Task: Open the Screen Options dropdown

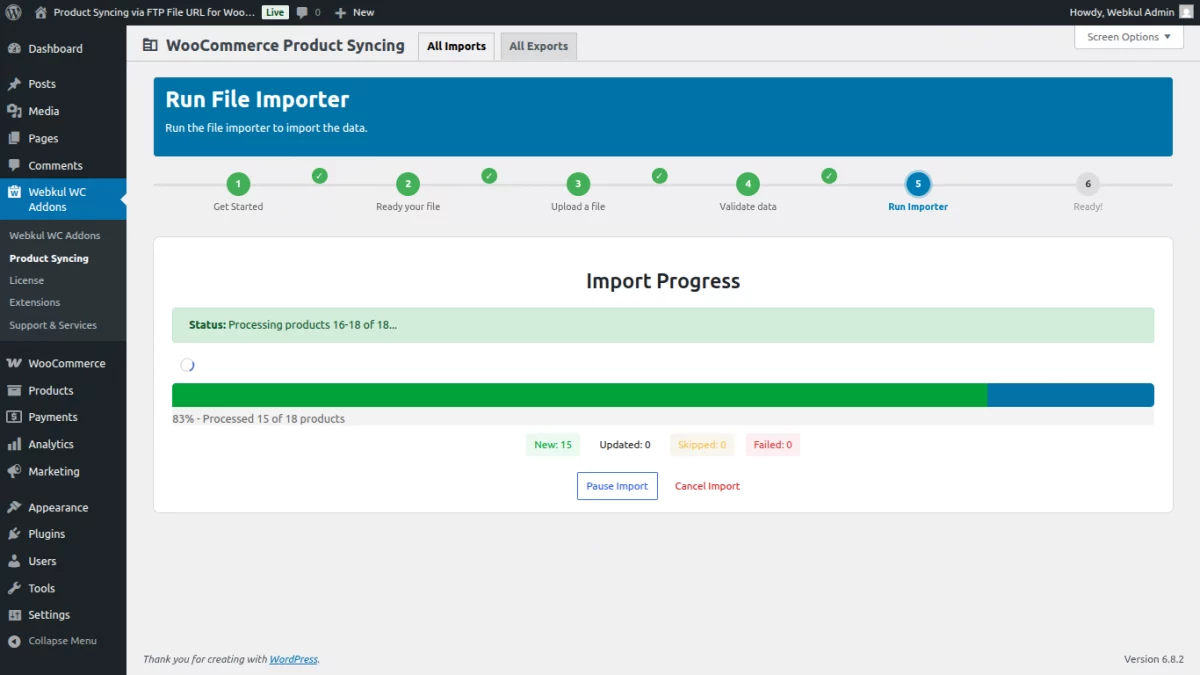Action: tap(1128, 37)
